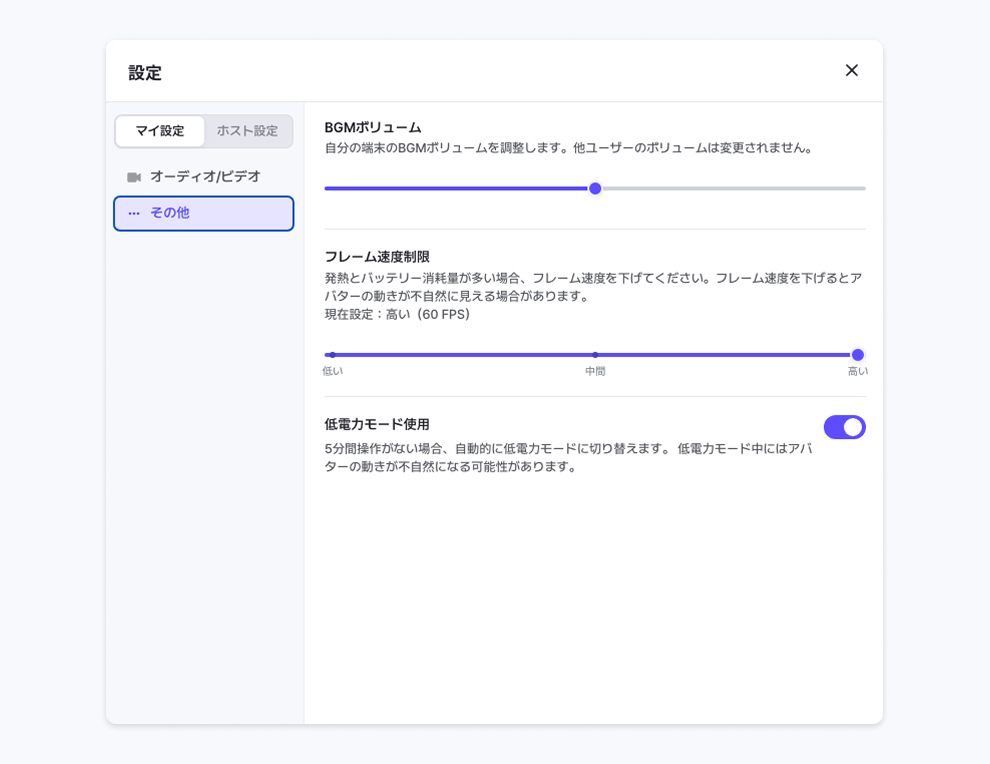
Task: Click the フレーム速度制限 heading
Action: click(377, 257)
